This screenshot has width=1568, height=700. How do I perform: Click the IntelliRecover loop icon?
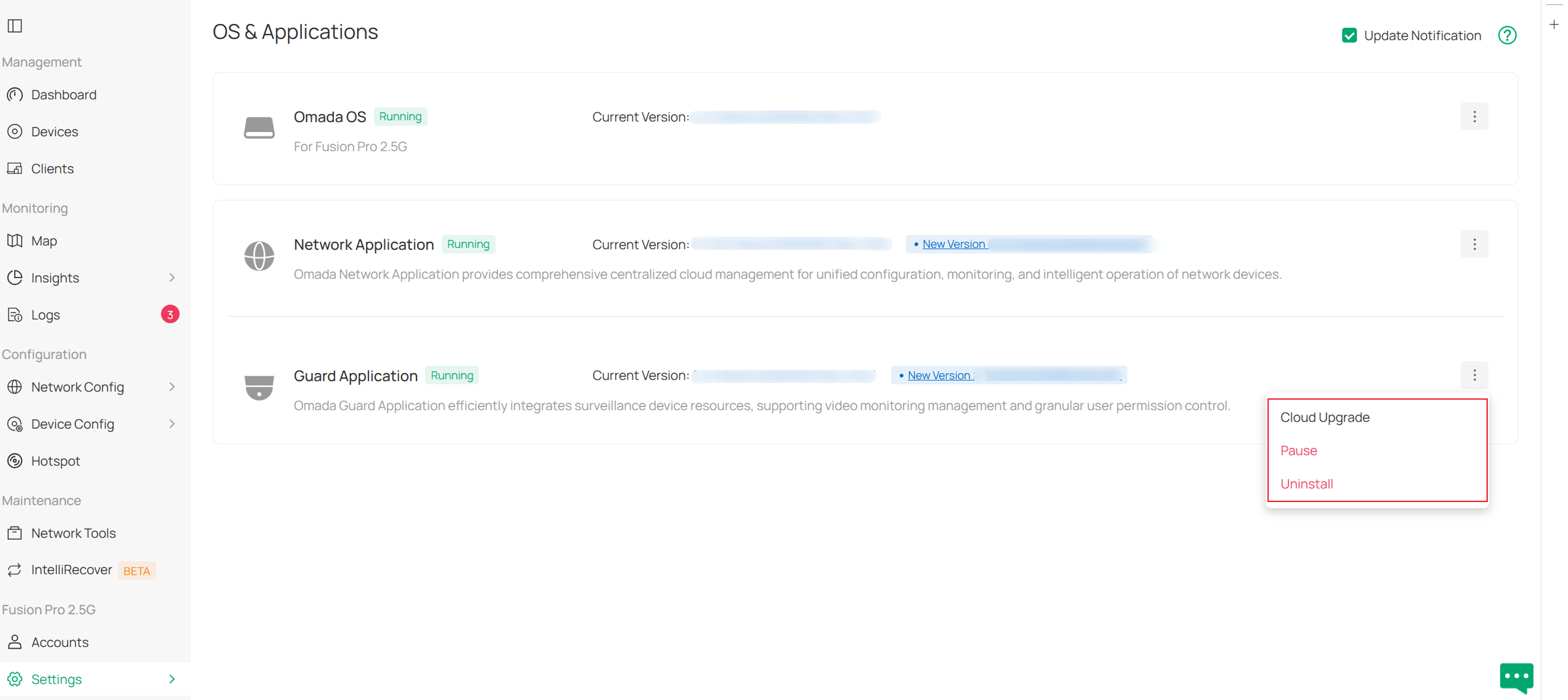[x=15, y=570]
